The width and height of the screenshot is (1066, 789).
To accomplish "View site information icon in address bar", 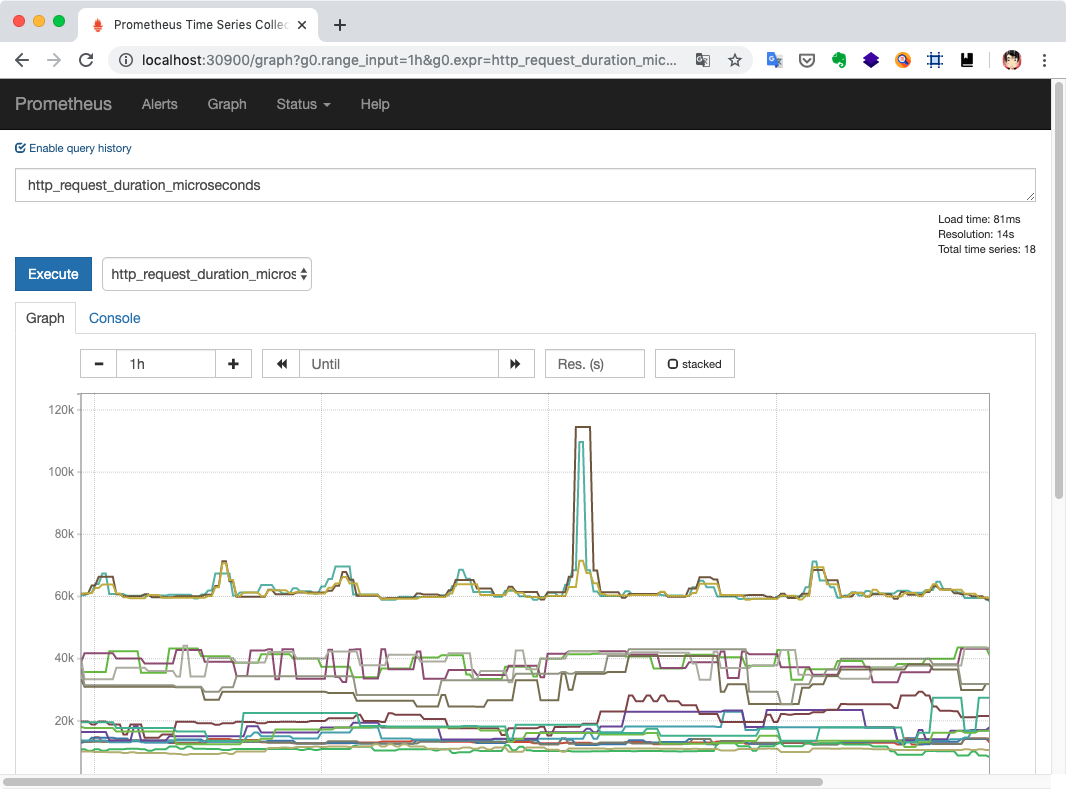I will [126, 60].
